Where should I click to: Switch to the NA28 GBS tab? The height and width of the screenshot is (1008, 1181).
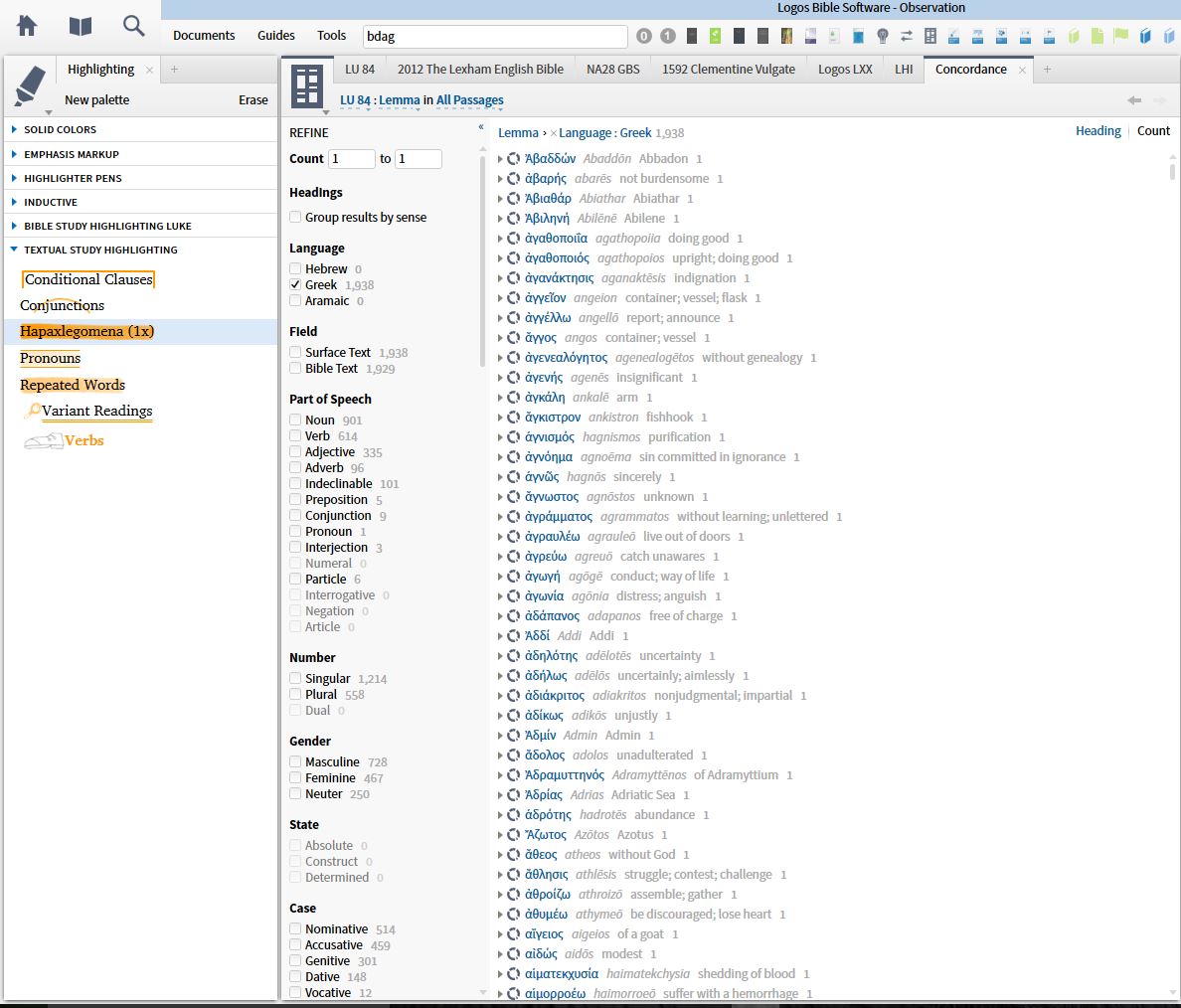(x=612, y=70)
